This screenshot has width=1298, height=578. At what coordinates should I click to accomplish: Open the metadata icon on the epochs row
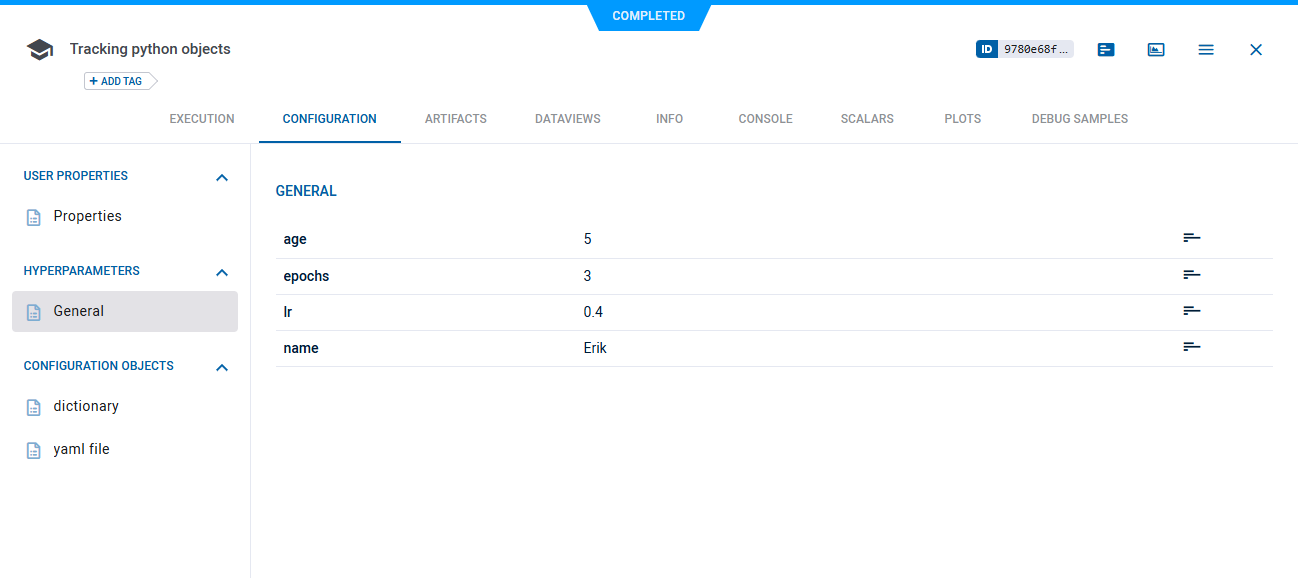pos(1191,274)
